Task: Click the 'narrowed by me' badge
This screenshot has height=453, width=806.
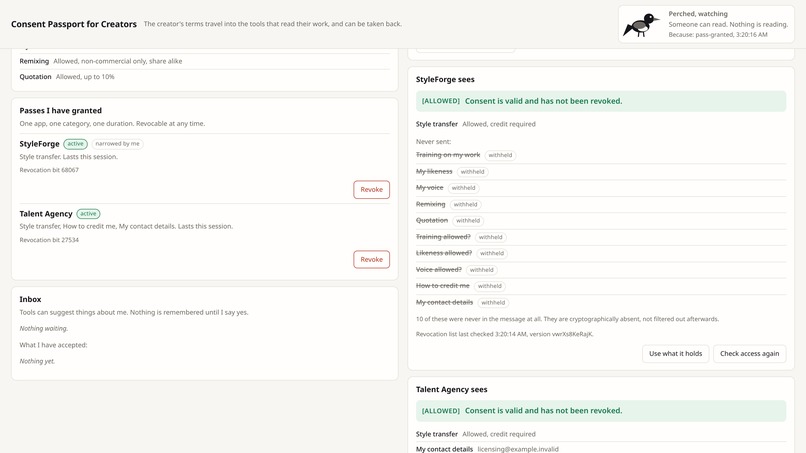Action: click(x=117, y=144)
